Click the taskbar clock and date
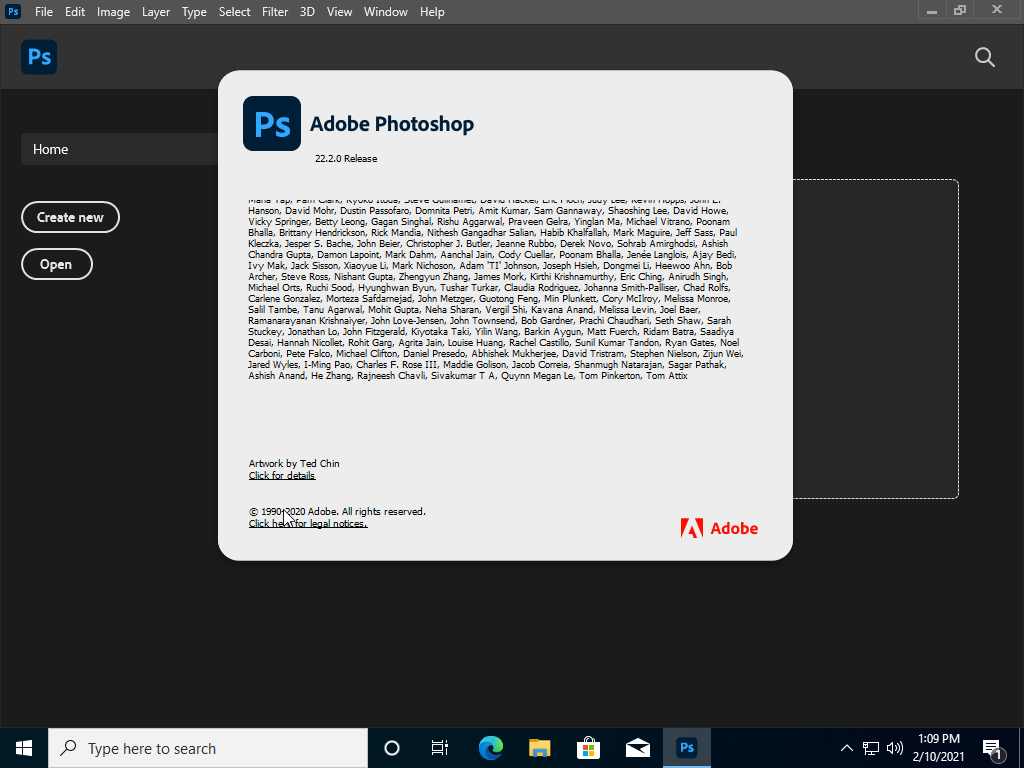This screenshot has width=1024, height=768. click(938, 748)
